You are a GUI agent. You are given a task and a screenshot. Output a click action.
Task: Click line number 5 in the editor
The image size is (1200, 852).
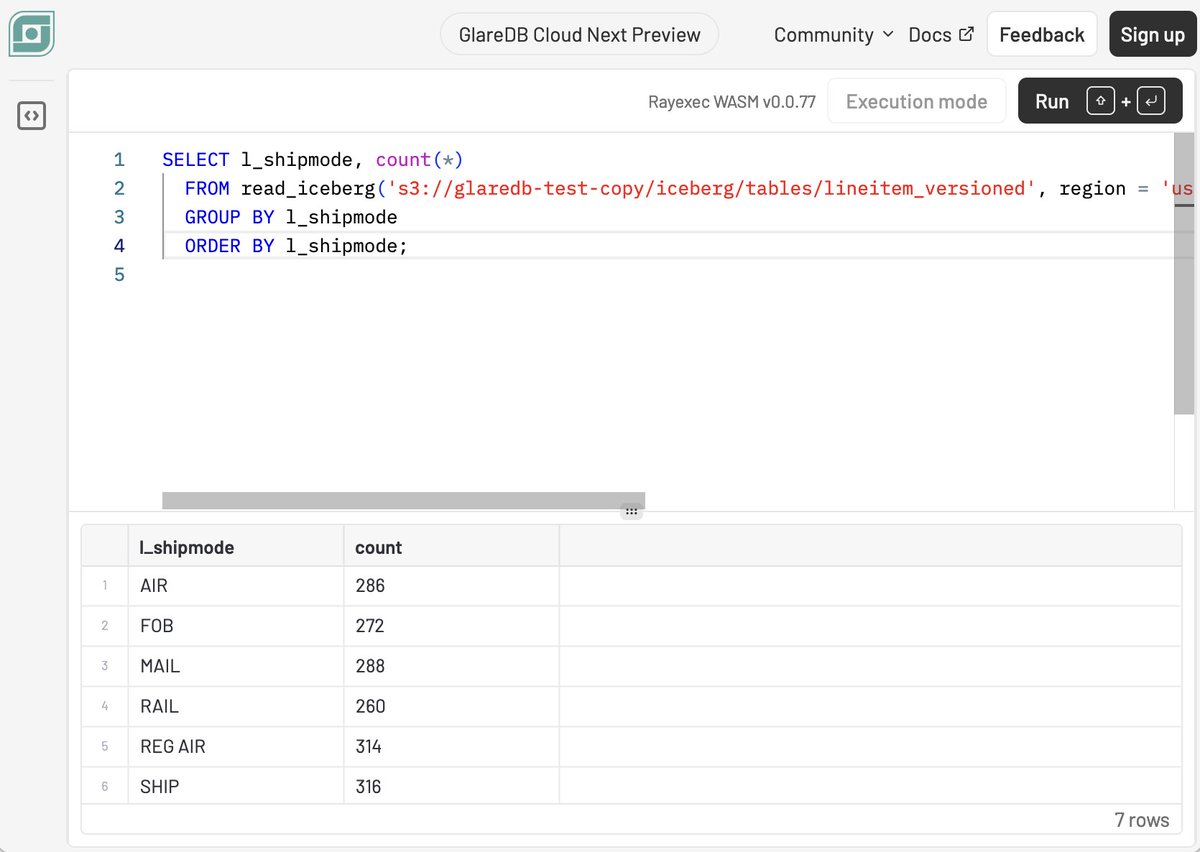click(x=119, y=274)
